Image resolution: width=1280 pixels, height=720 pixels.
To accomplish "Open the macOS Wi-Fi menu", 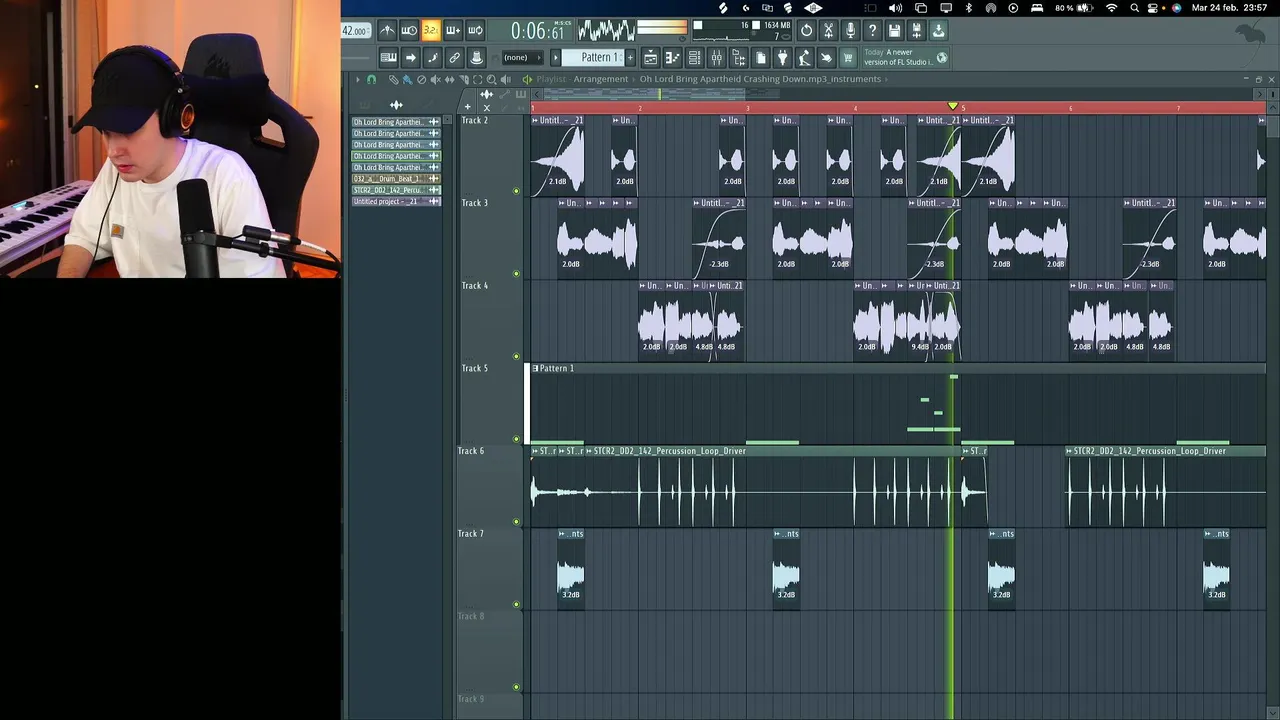I will point(1112,8).
